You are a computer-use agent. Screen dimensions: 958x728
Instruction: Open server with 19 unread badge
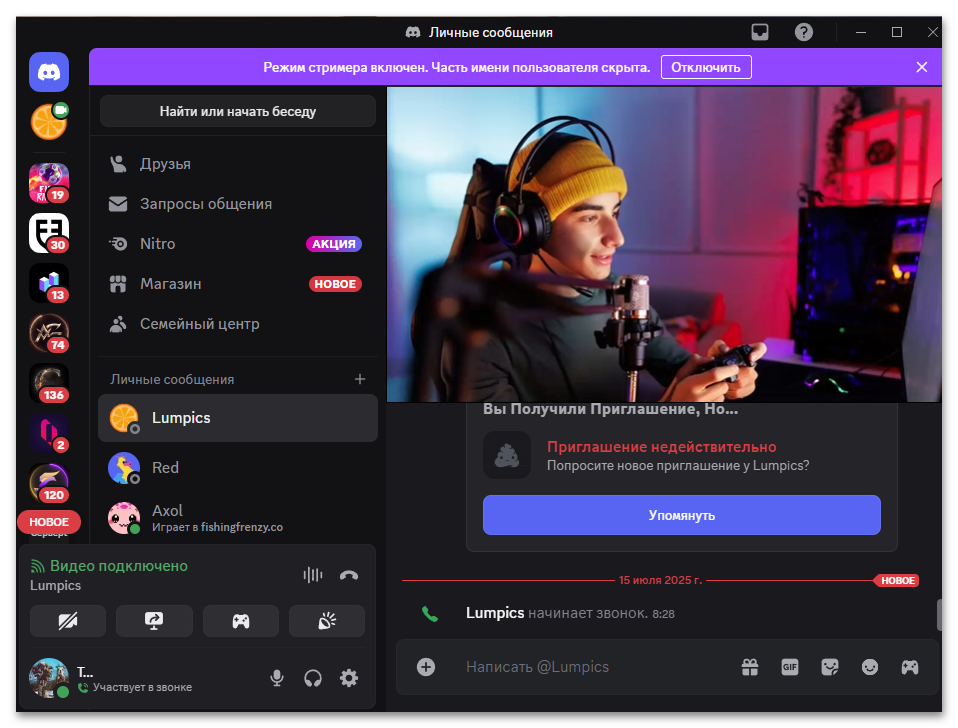[x=49, y=183]
